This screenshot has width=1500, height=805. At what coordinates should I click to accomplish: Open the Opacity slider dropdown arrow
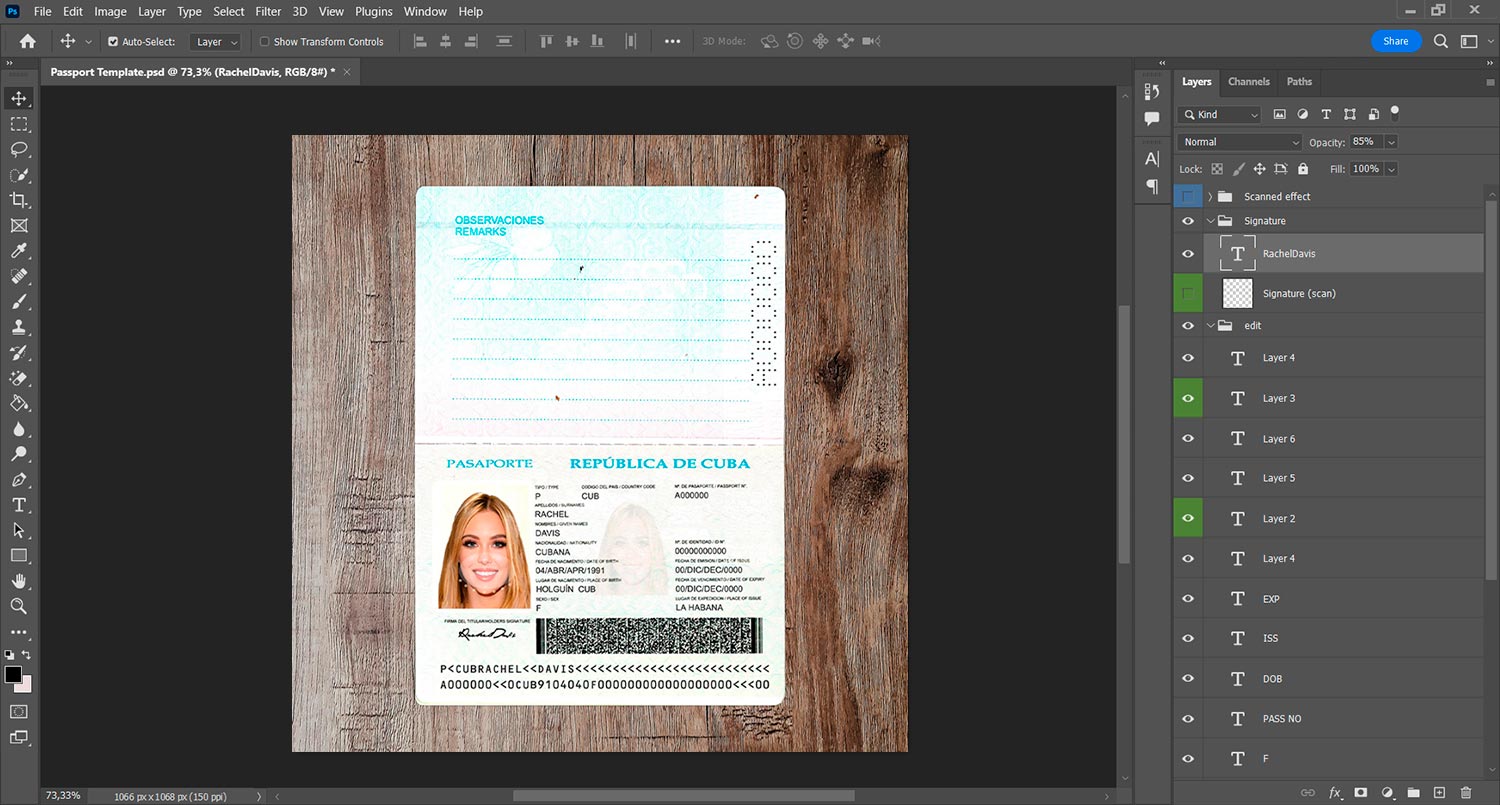click(1391, 142)
